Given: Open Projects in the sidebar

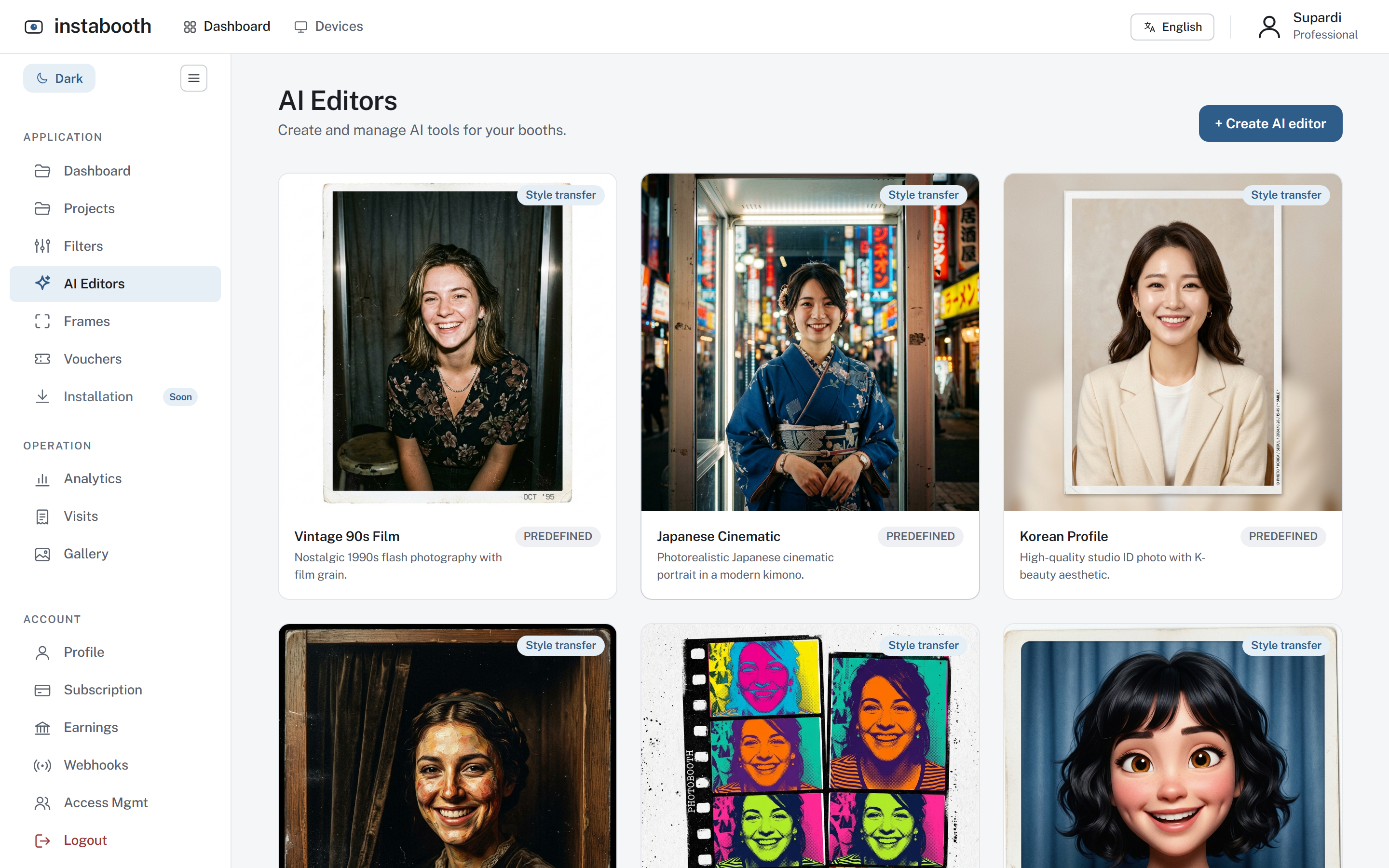Looking at the screenshot, I should coord(115,208).
